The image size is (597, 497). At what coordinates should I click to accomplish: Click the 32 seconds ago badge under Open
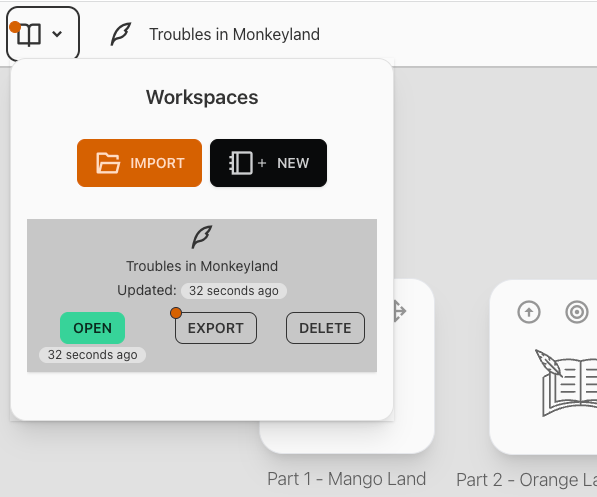click(93, 355)
